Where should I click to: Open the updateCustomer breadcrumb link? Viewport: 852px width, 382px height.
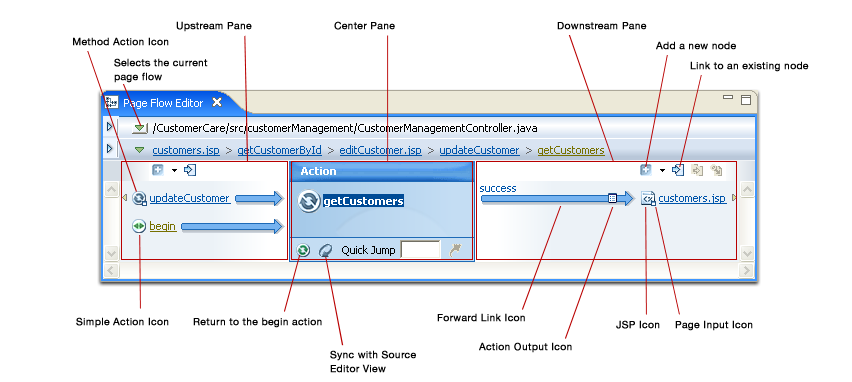479,150
